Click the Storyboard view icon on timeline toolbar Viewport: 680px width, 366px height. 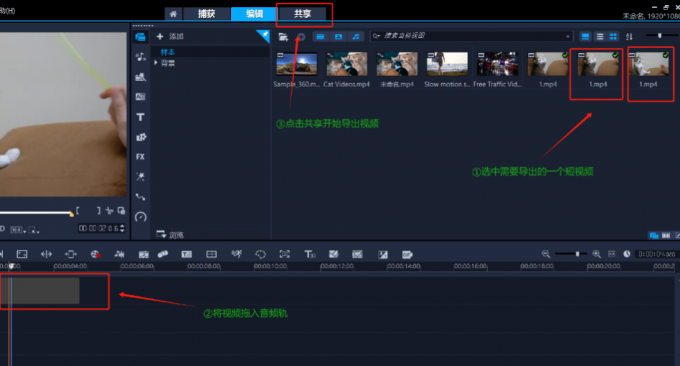pyautogui.click(x=22, y=254)
